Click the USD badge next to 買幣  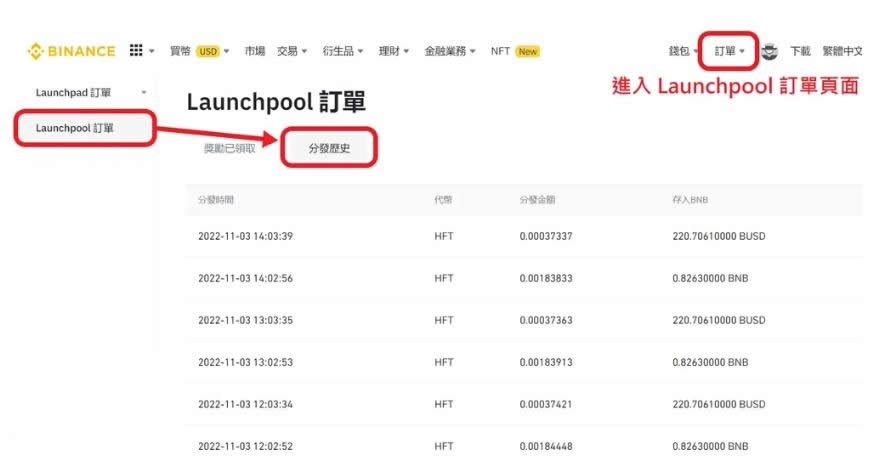tap(208, 51)
